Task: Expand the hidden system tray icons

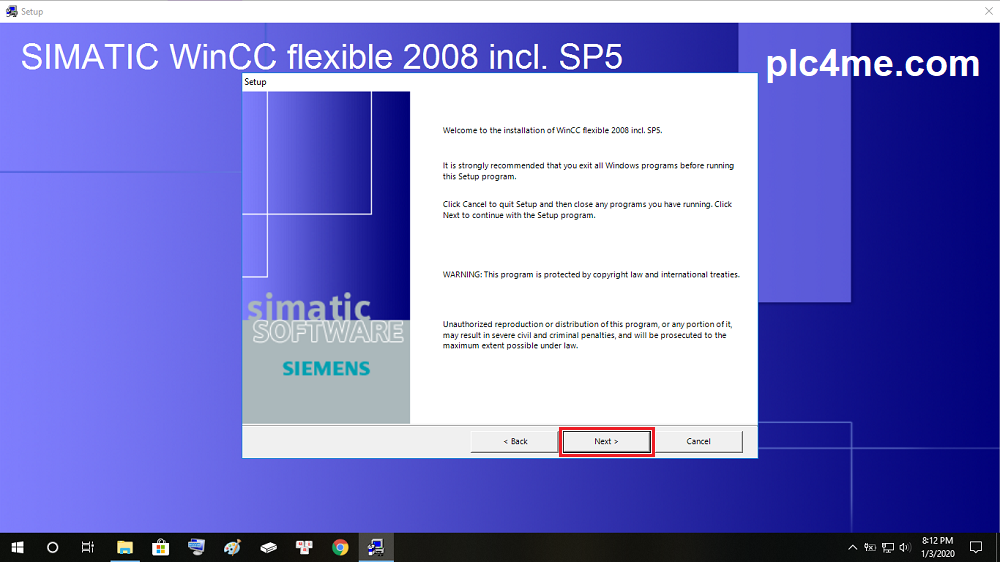Action: pyautogui.click(x=852, y=547)
